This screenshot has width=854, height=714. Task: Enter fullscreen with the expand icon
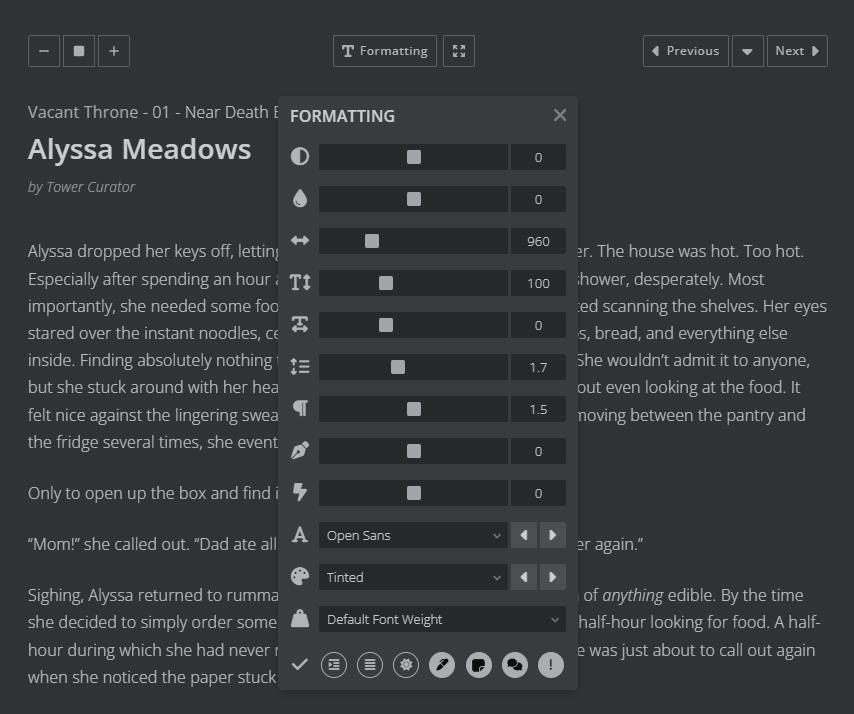click(459, 51)
